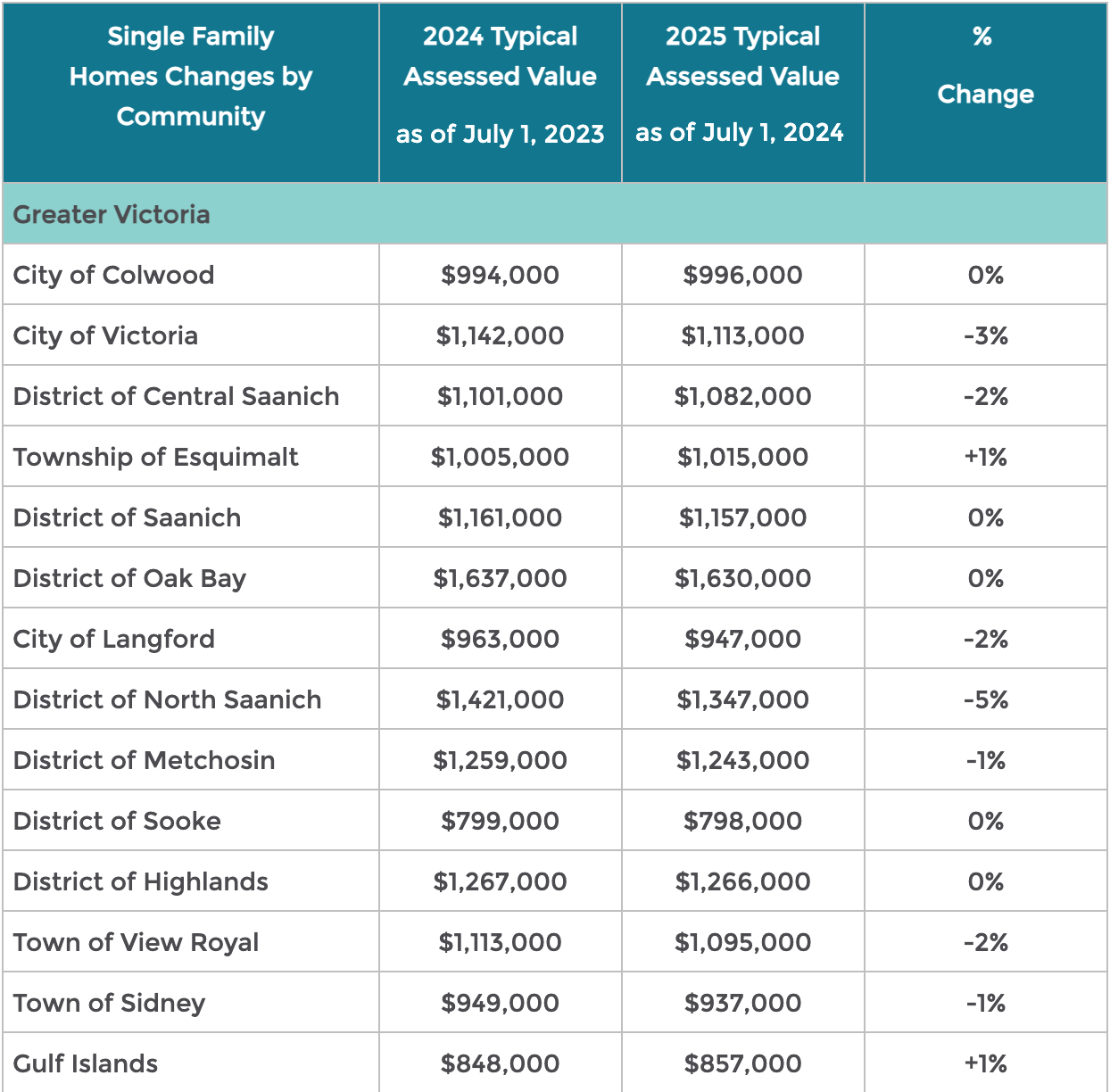The image size is (1110, 1092).
Task: Click the 2025 Typical Assessed Value header
Action: [742, 85]
